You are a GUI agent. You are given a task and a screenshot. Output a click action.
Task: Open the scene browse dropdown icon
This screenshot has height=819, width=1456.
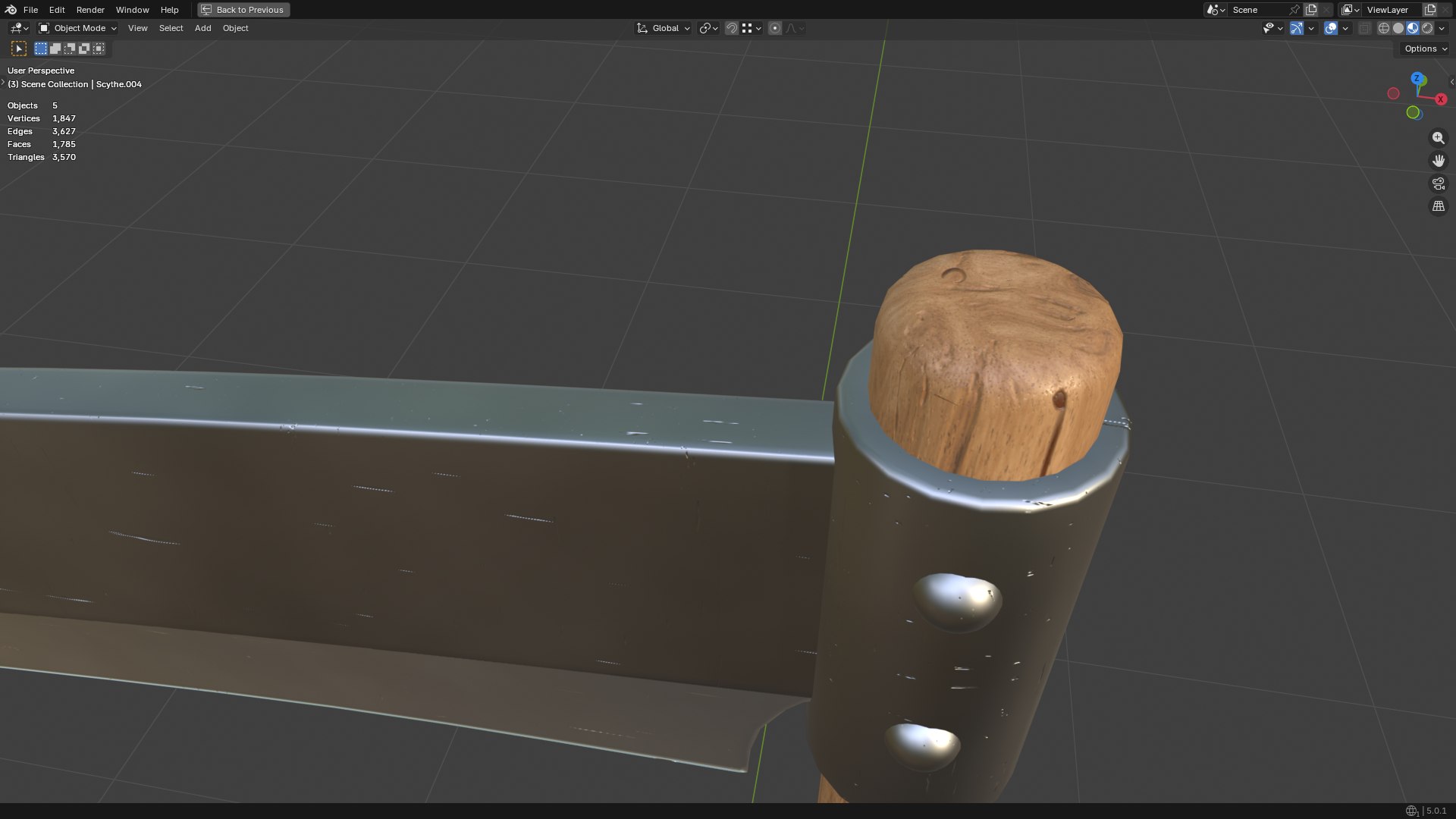(x=1215, y=10)
